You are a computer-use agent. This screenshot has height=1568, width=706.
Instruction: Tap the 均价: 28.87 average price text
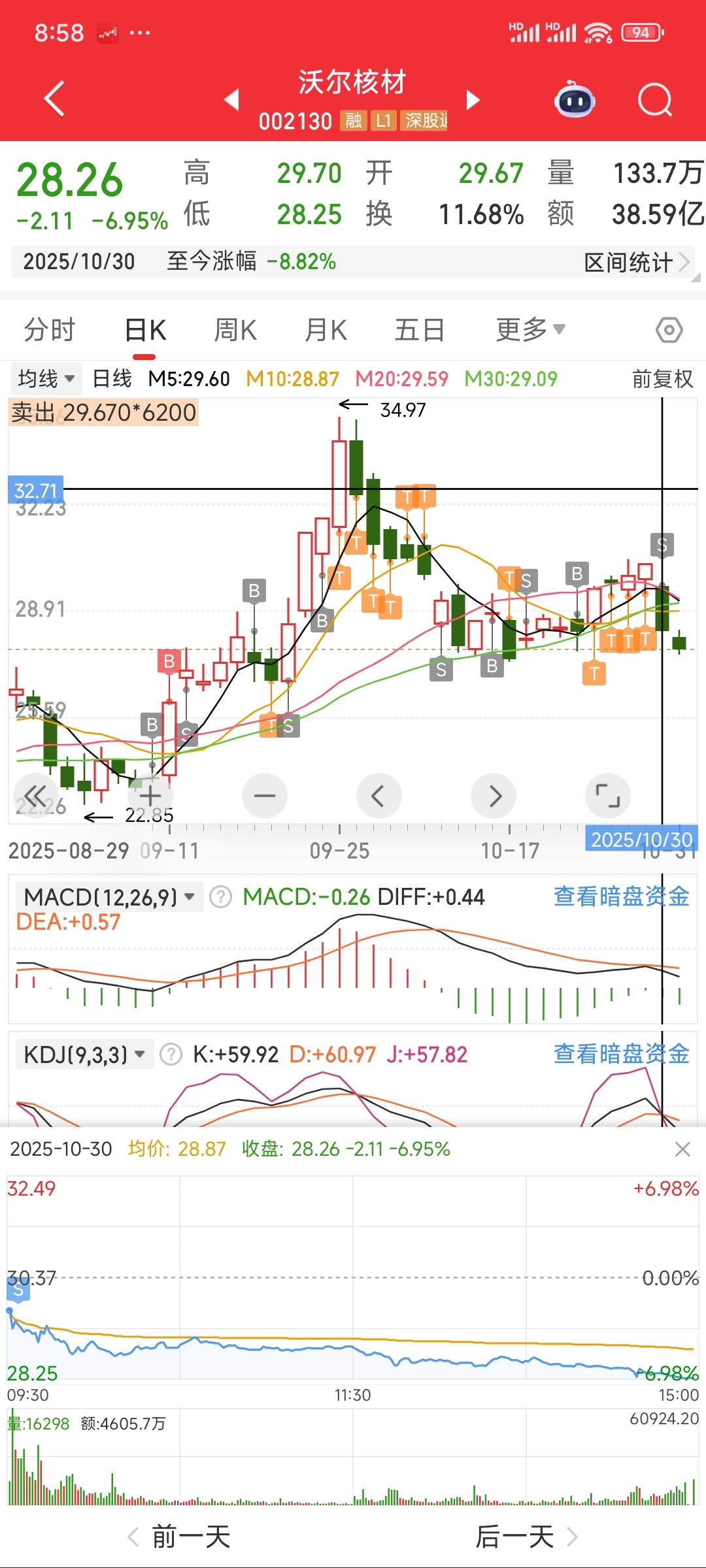tap(176, 1149)
